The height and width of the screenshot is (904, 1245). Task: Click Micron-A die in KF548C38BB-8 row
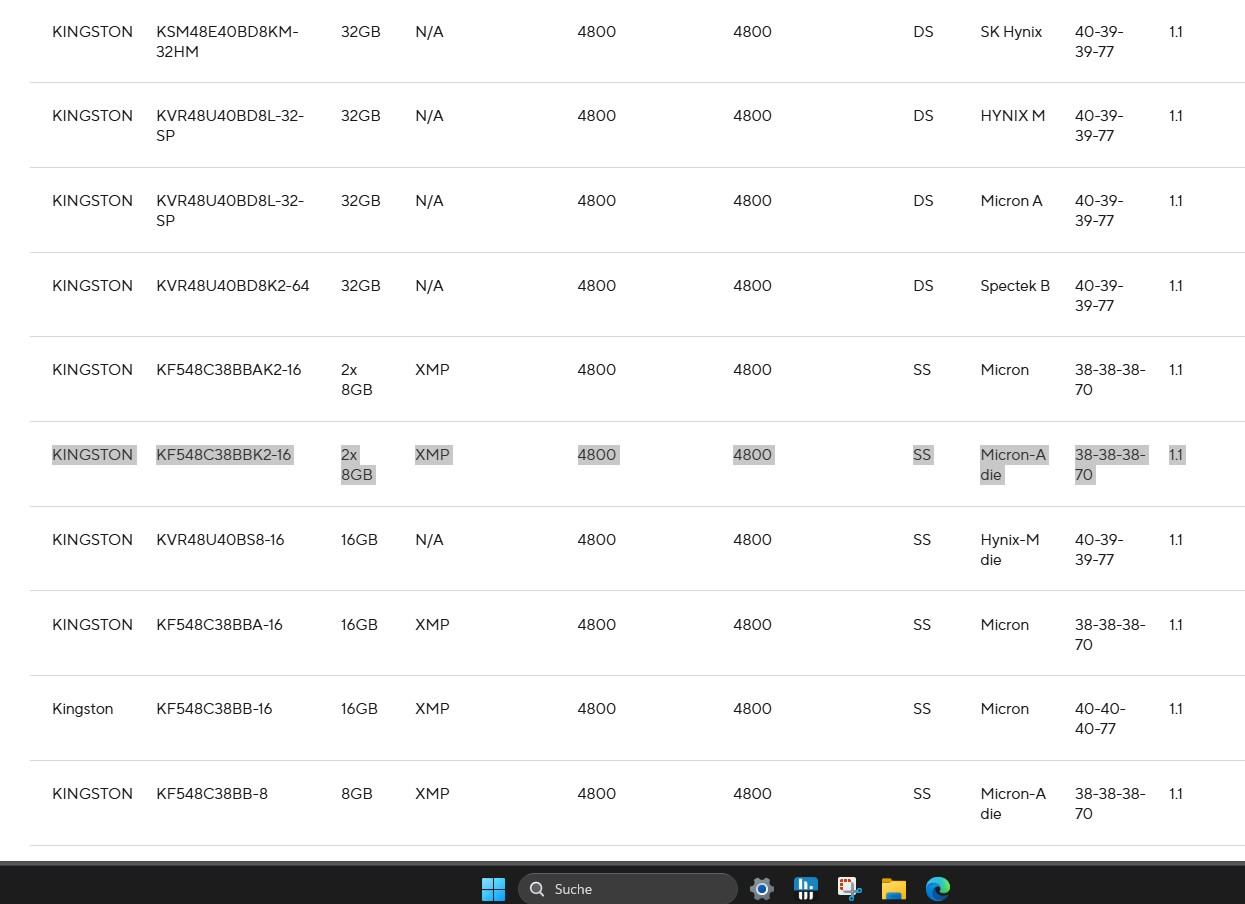click(x=1013, y=803)
